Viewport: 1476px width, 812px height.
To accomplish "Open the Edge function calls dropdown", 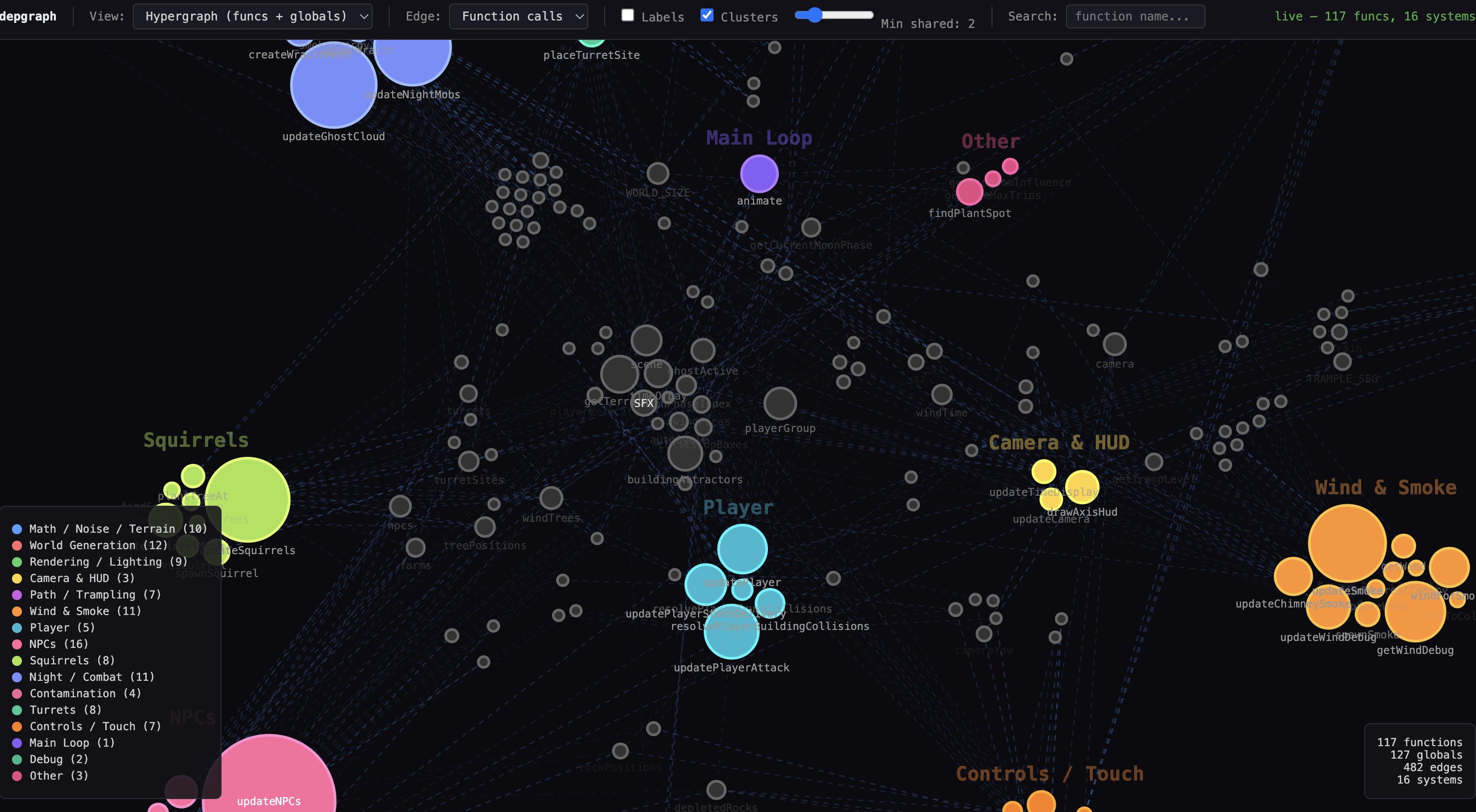I will point(518,16).
